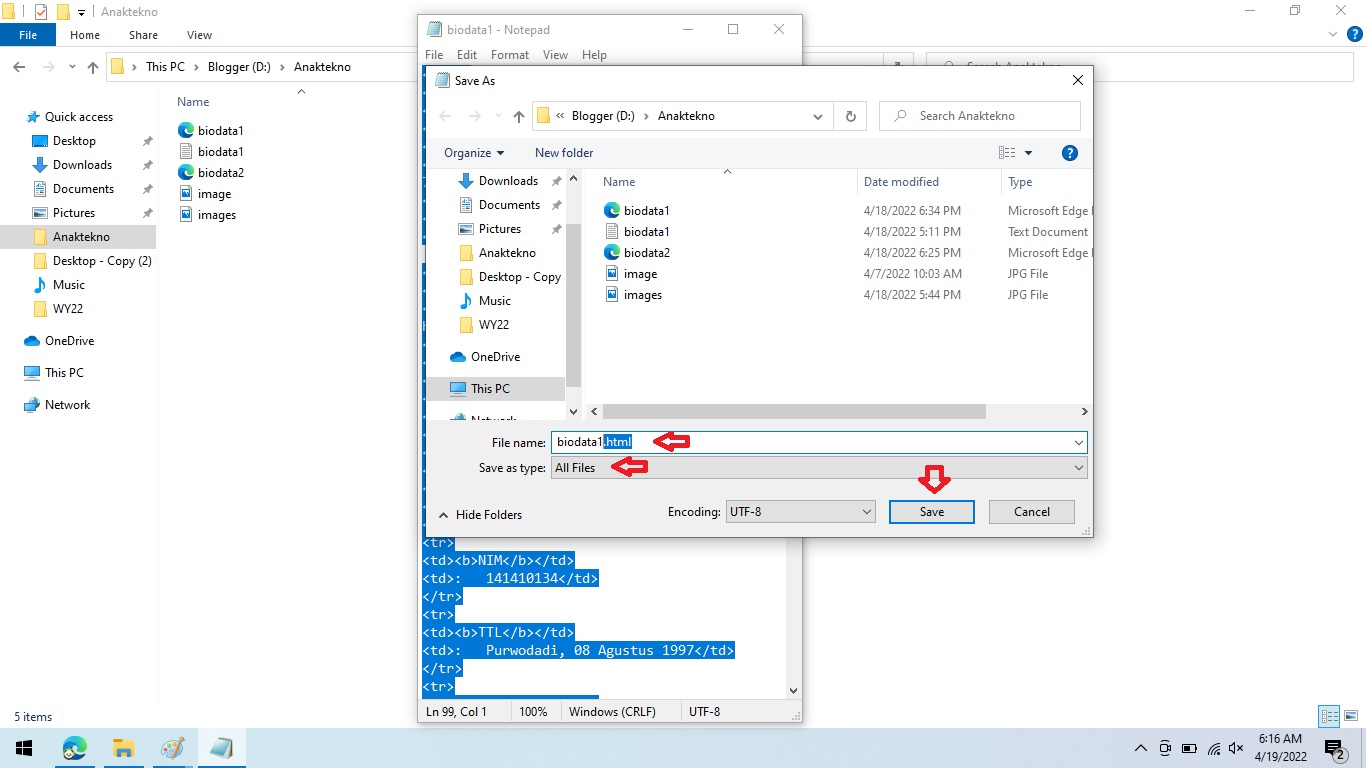This screenshot has width=1366, height=768.
Task: Open Share tab in File Explorer
Action: [x=143, y=35]
